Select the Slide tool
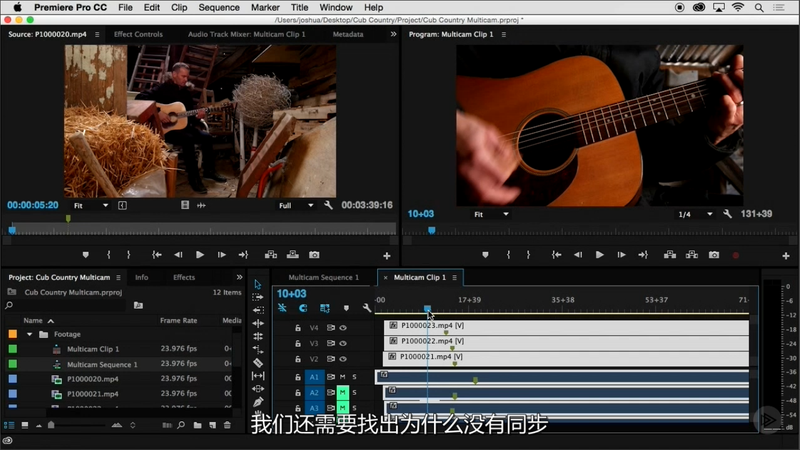Image resolution: width=800 pixels, height=450 pixels. 258,389
